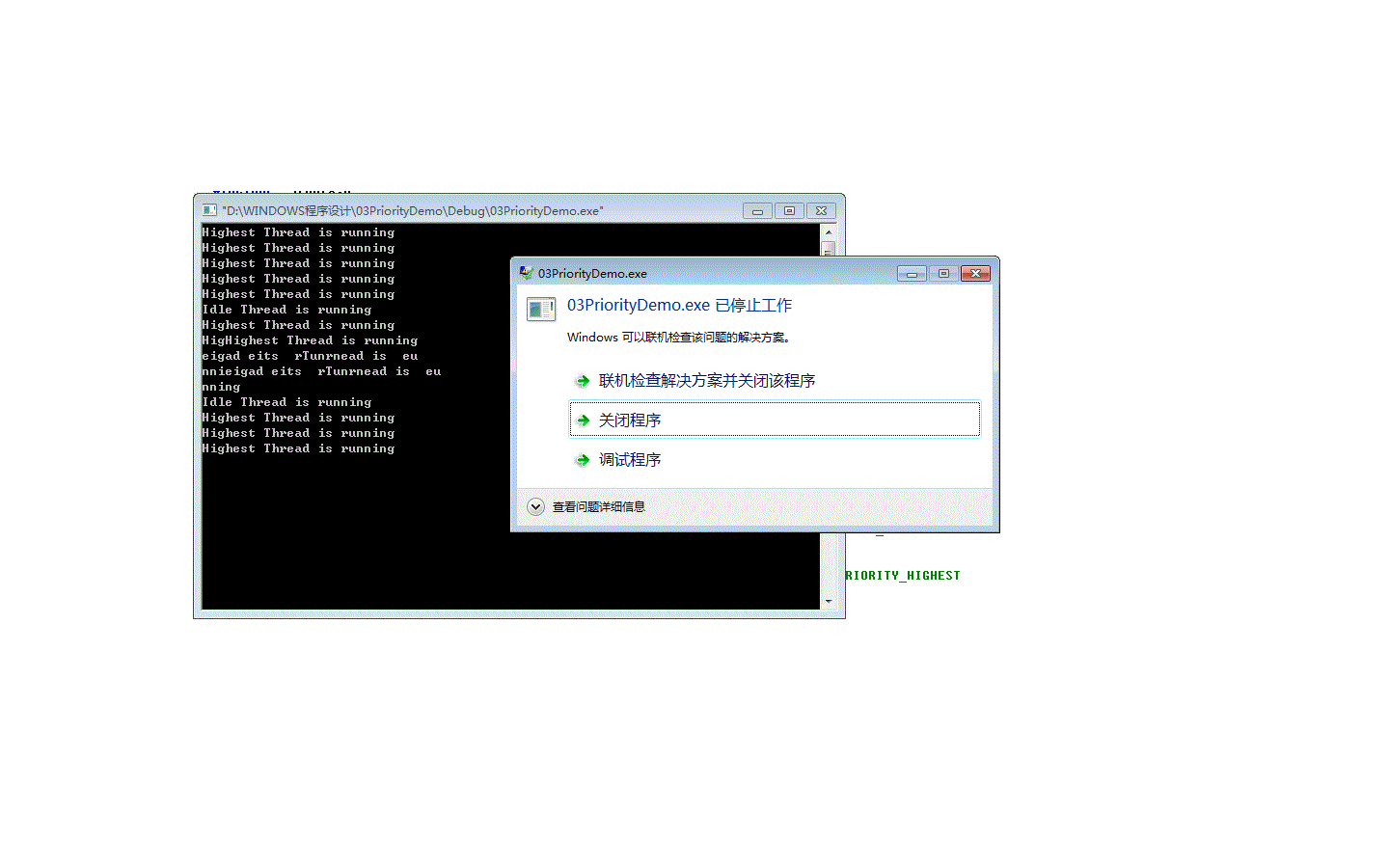
Task: Click console scrollbar up arrow
Action: [828, 232]
